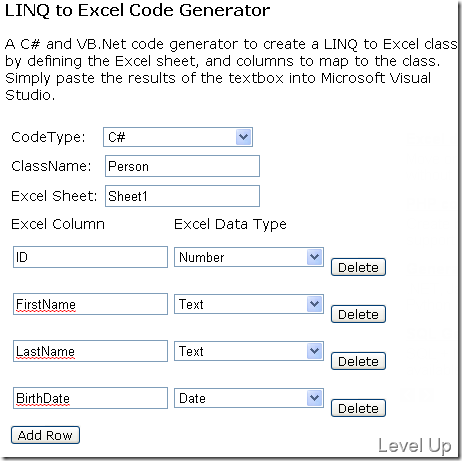Open the data type dropdown for FirstName

(249, 304)
